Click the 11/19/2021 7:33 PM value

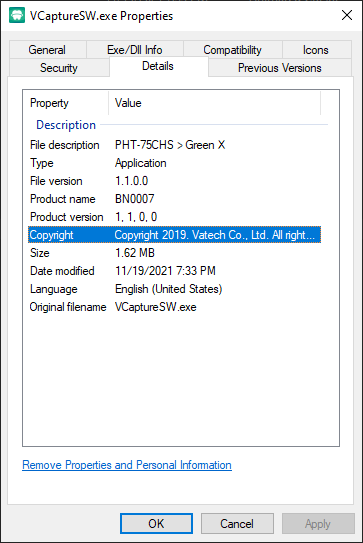point(165,271)
